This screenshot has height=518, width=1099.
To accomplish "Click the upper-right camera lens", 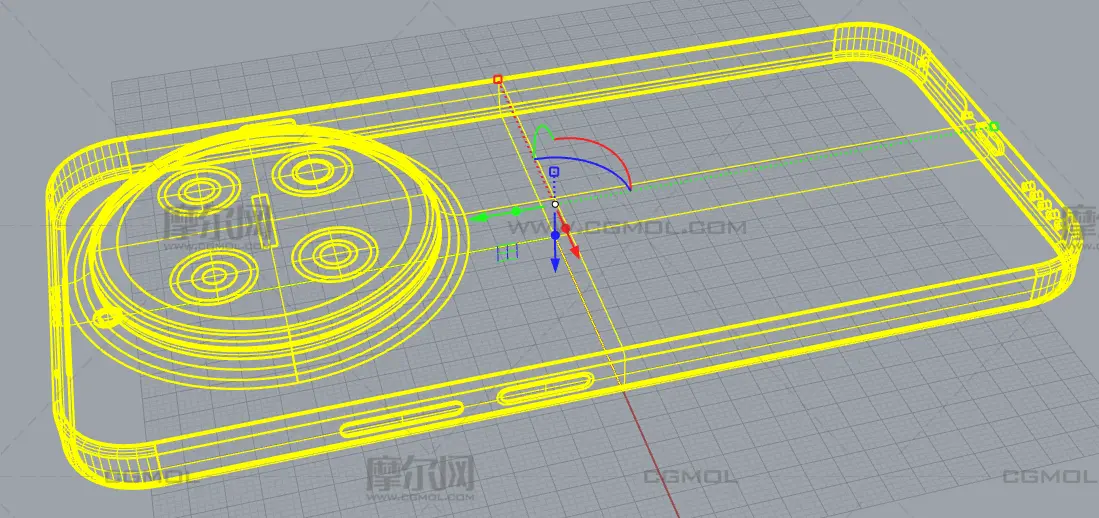I will coord(307,172).
